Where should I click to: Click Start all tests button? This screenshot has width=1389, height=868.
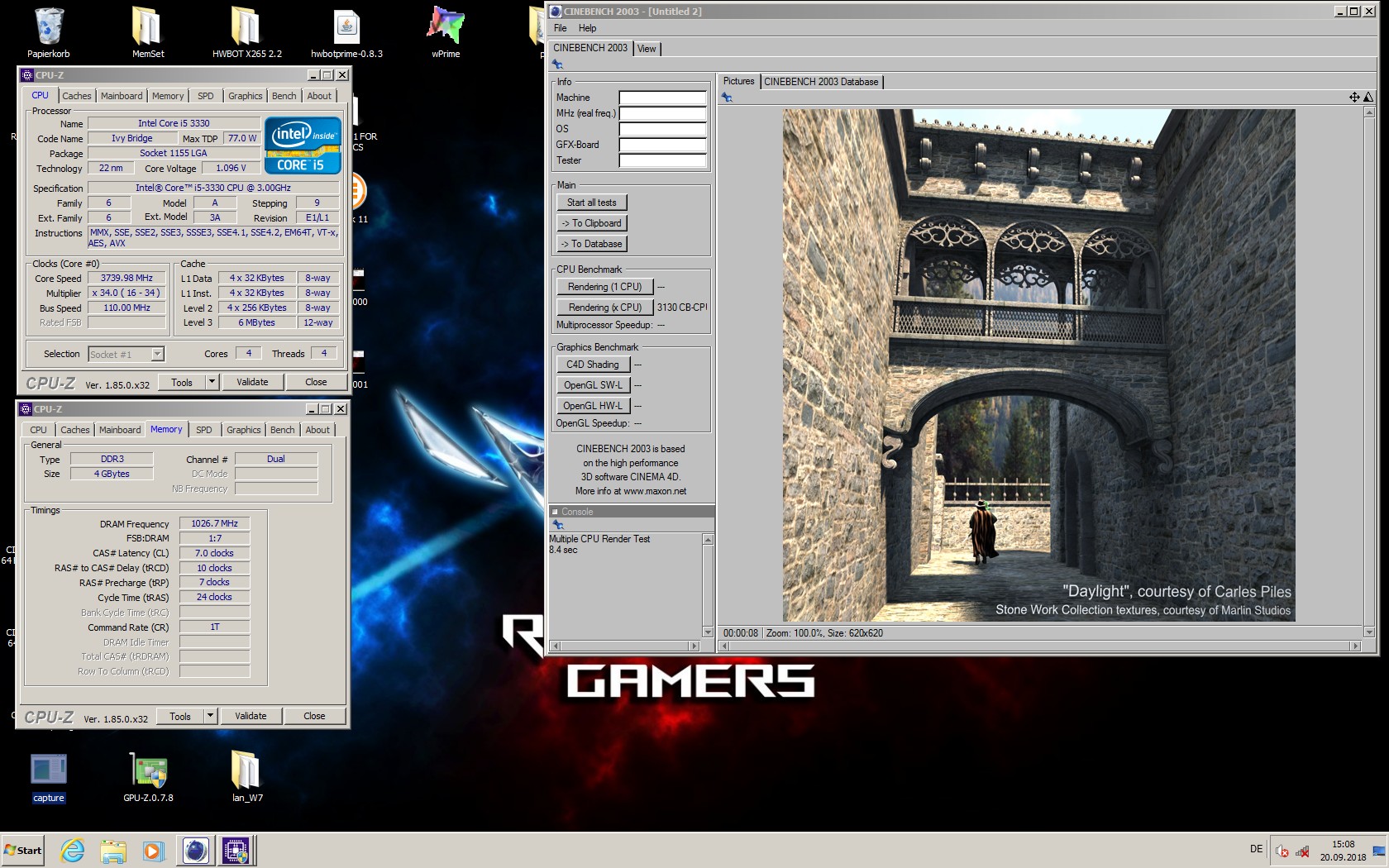[592, 203]
